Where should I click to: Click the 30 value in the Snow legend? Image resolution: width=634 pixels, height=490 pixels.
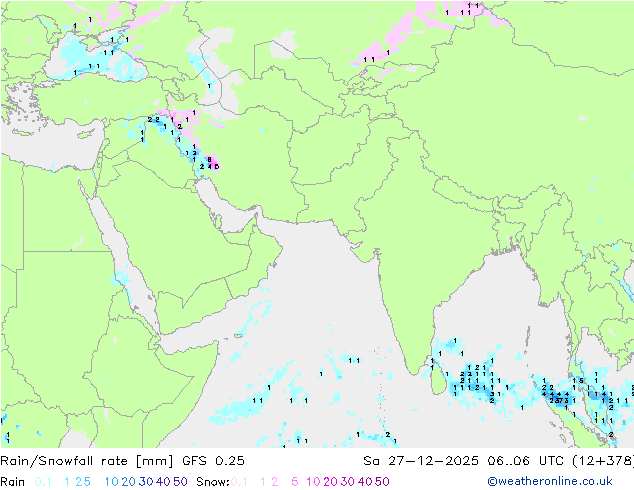(348, 482)
